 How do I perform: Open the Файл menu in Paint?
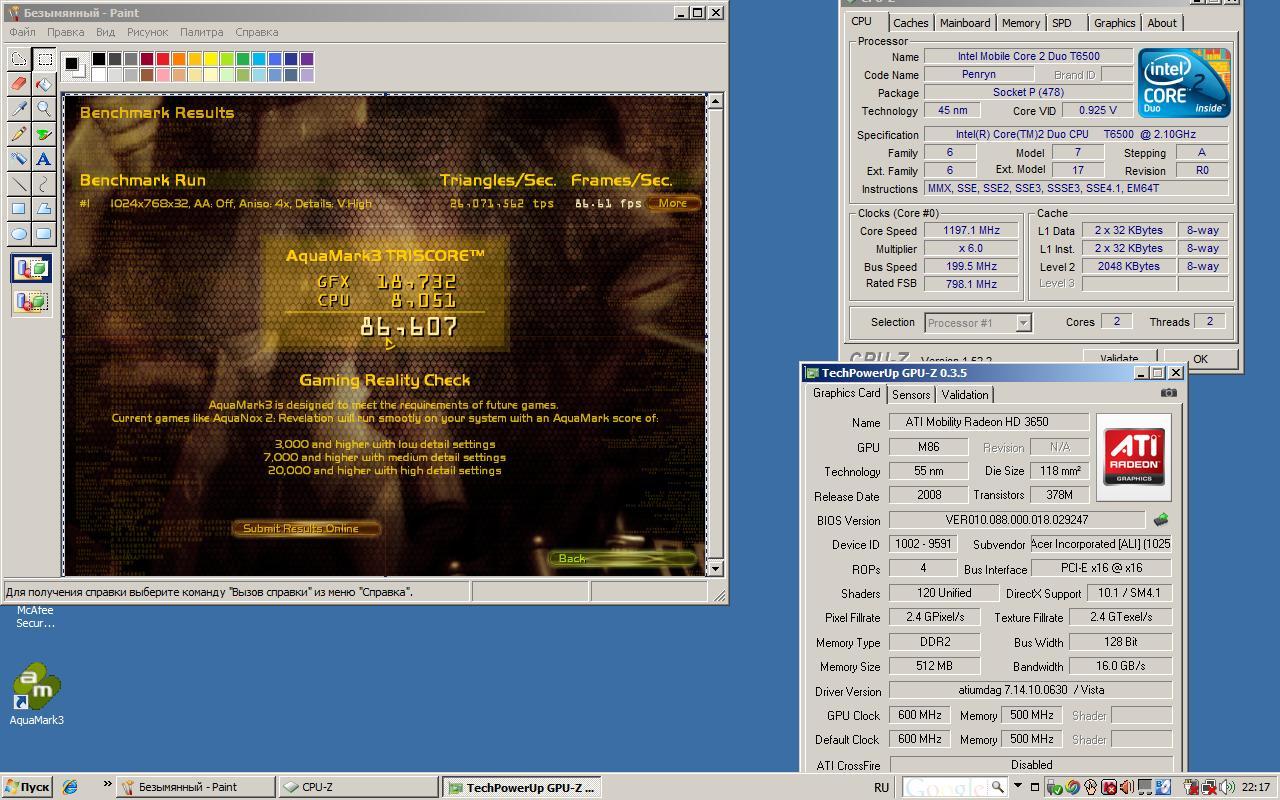22,32
